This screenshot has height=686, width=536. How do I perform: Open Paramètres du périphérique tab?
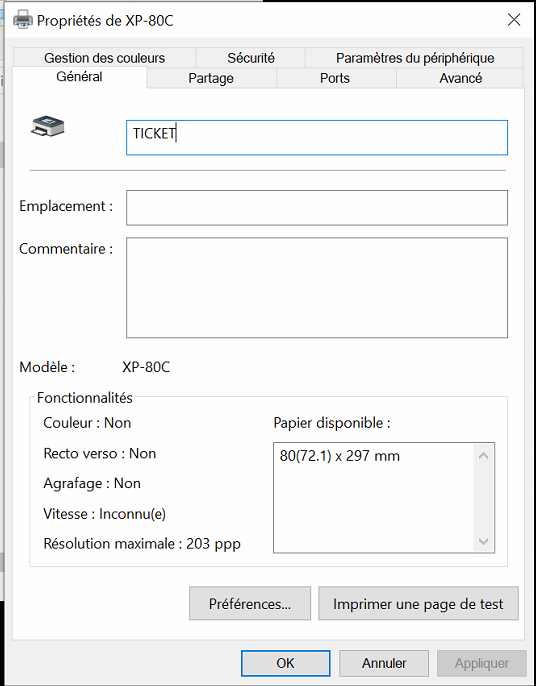(415, 58)
